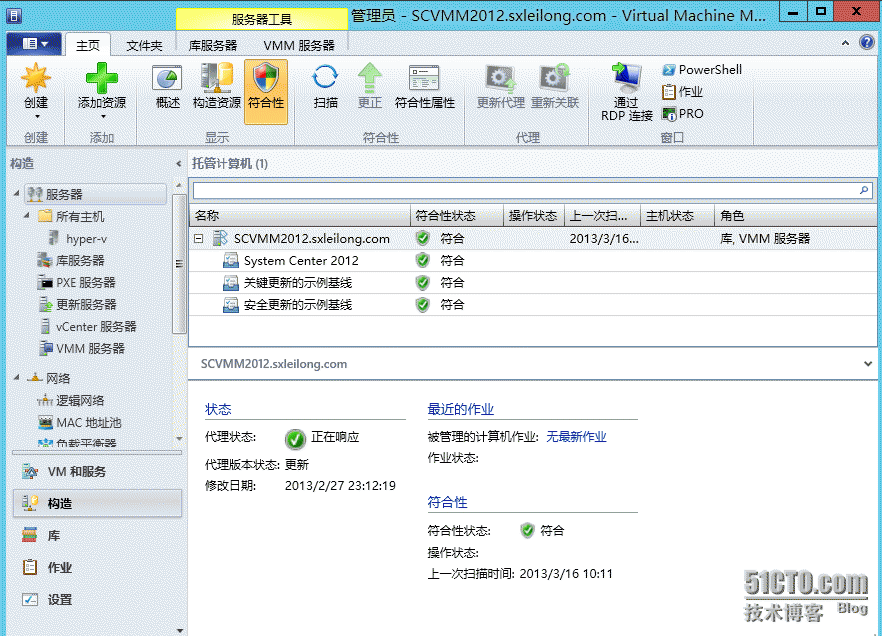The width and height of the screenshot is (882, 636).
Task: Sort by the 上一次扫... column header
Action: 602,215
